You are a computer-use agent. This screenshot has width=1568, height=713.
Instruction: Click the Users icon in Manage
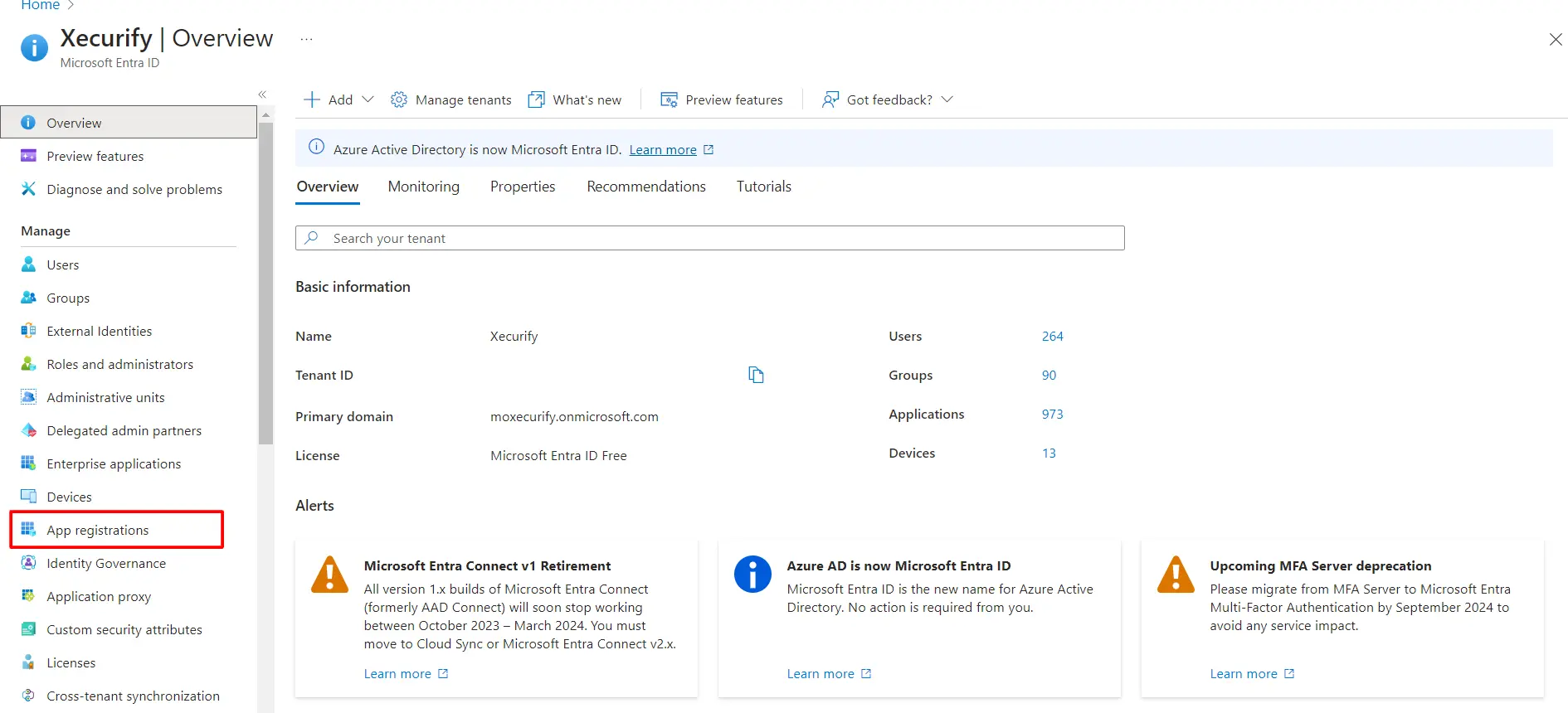(x=28, y=264)
